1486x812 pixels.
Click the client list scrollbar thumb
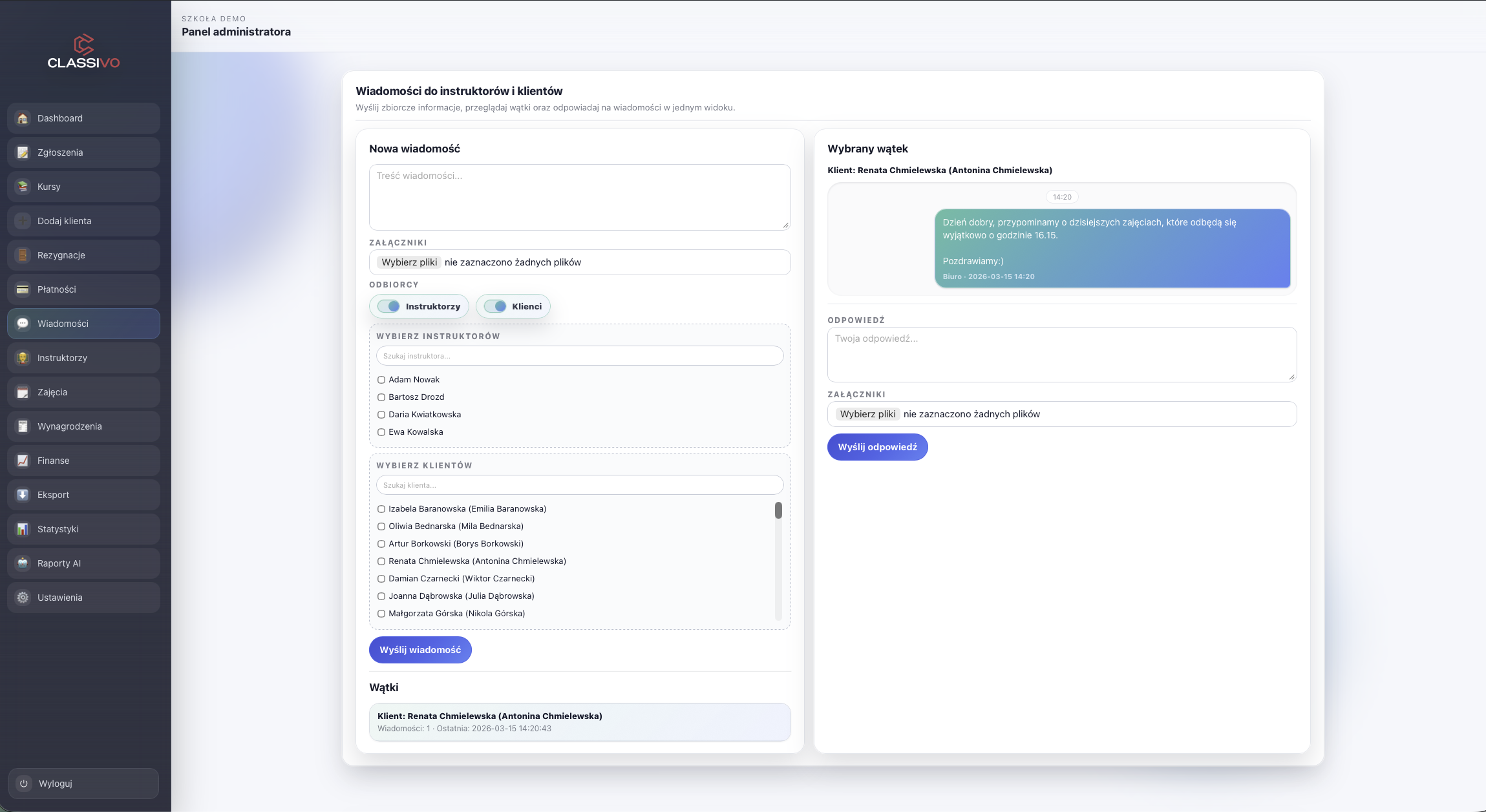click(x=778, y=510)
